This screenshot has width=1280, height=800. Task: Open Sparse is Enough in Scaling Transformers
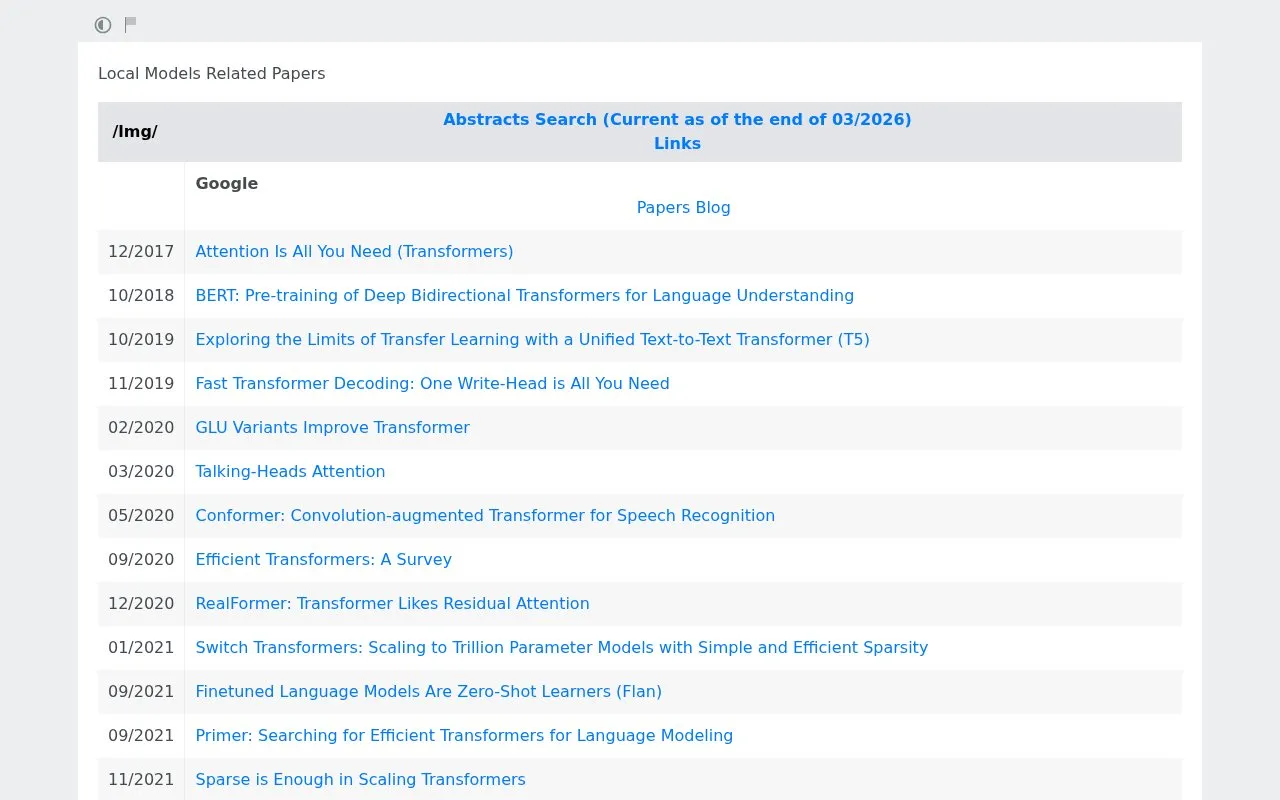(x=360, y=779)
